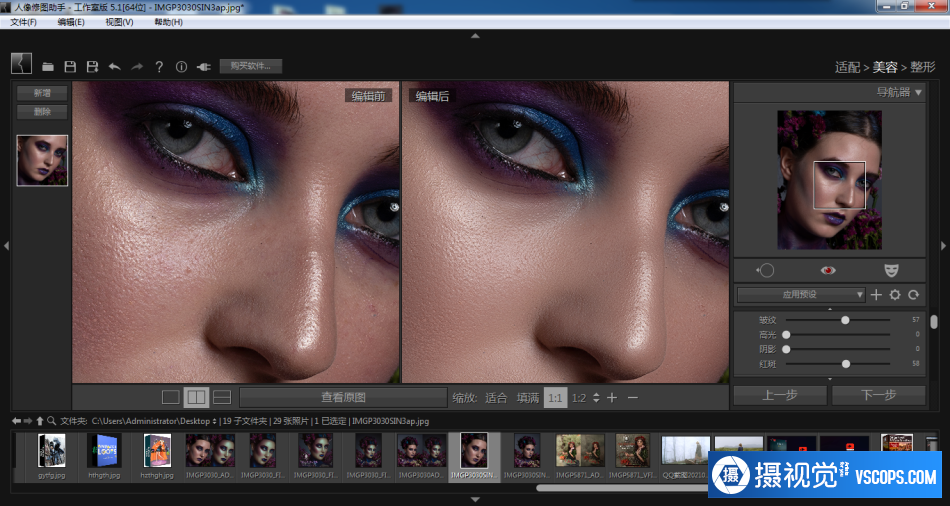Add a new preset with plus icon
Screen dimensions: 950x506
(x=876, y=295)
